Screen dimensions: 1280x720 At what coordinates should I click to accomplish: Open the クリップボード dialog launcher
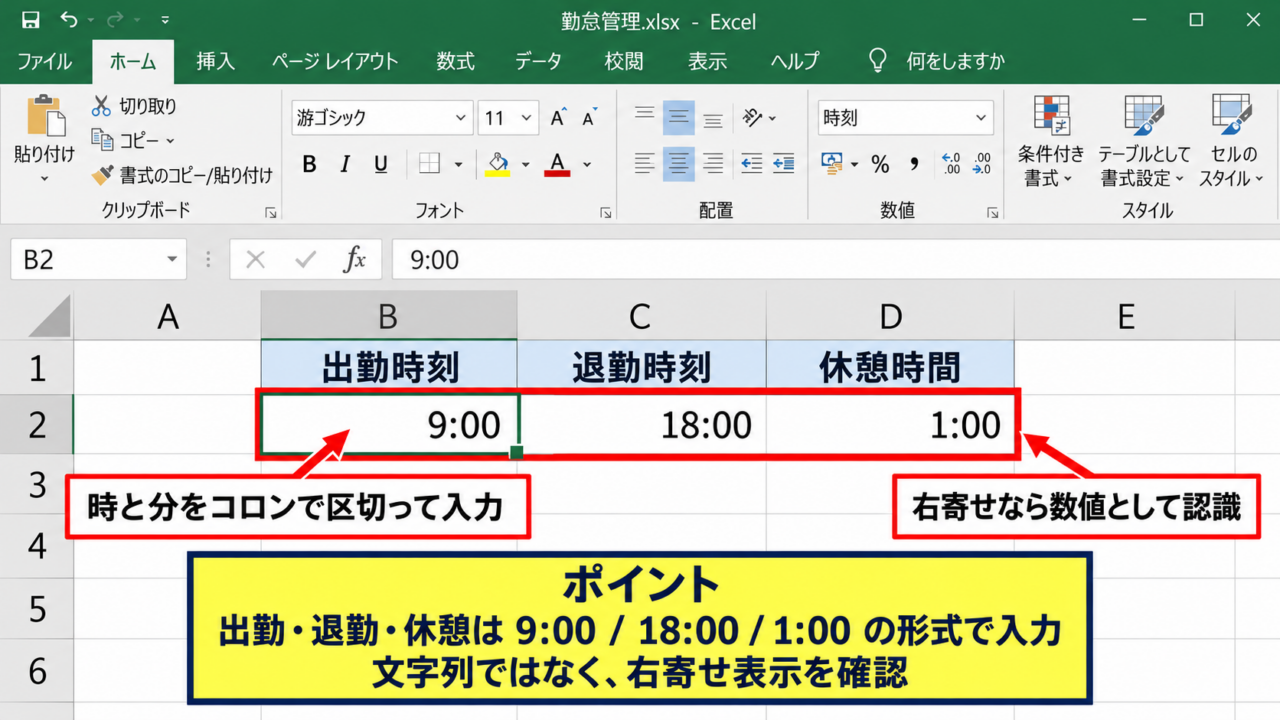270,212
